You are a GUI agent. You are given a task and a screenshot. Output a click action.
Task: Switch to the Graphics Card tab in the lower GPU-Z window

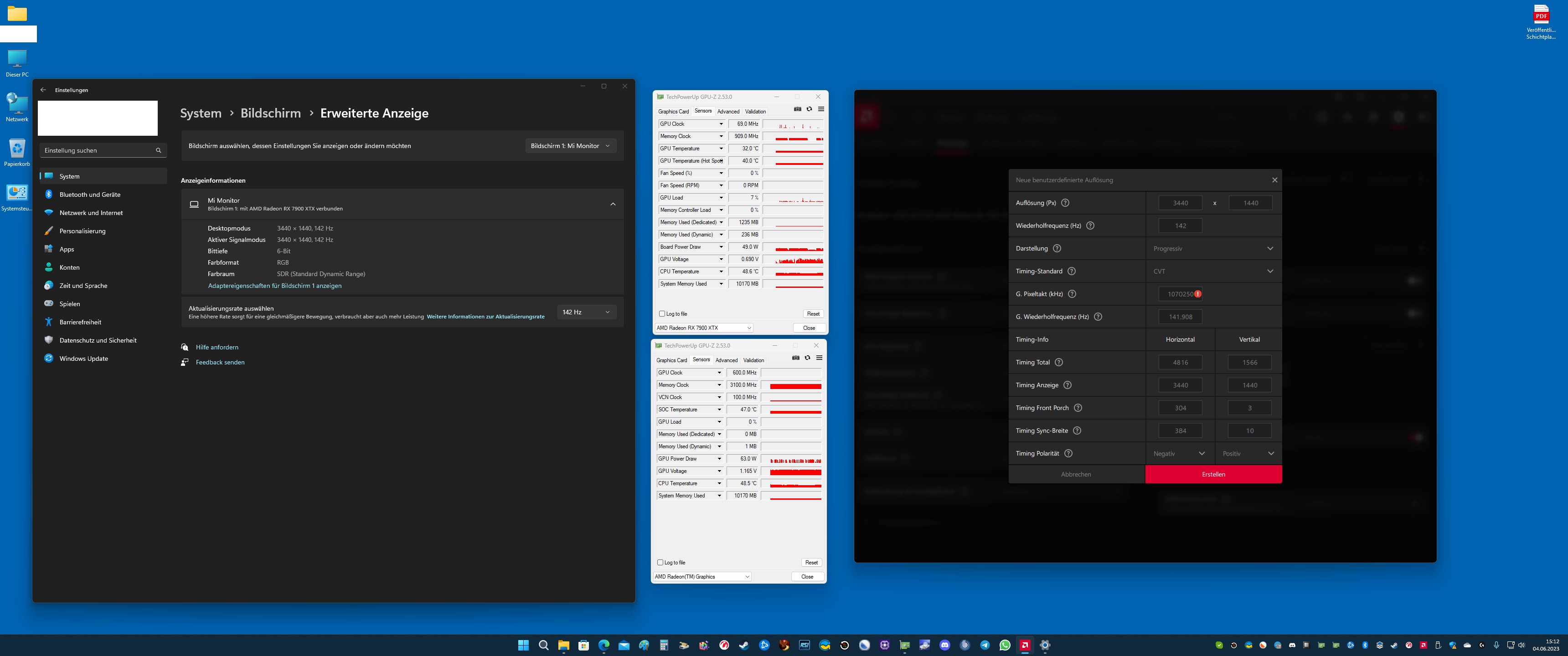671,361
